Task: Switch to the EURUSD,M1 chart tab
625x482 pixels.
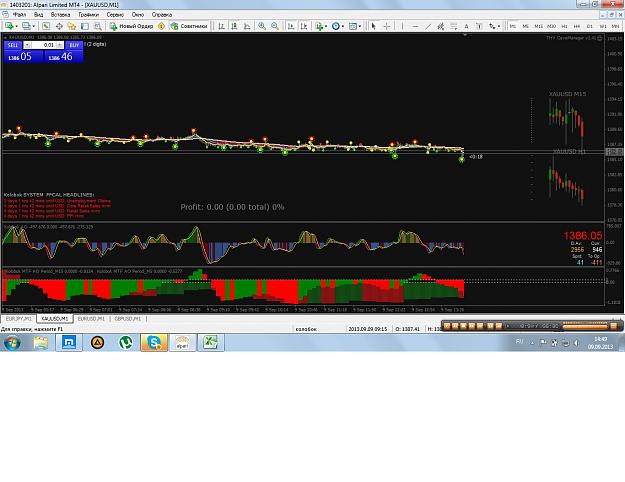Action: pos(91,319)
